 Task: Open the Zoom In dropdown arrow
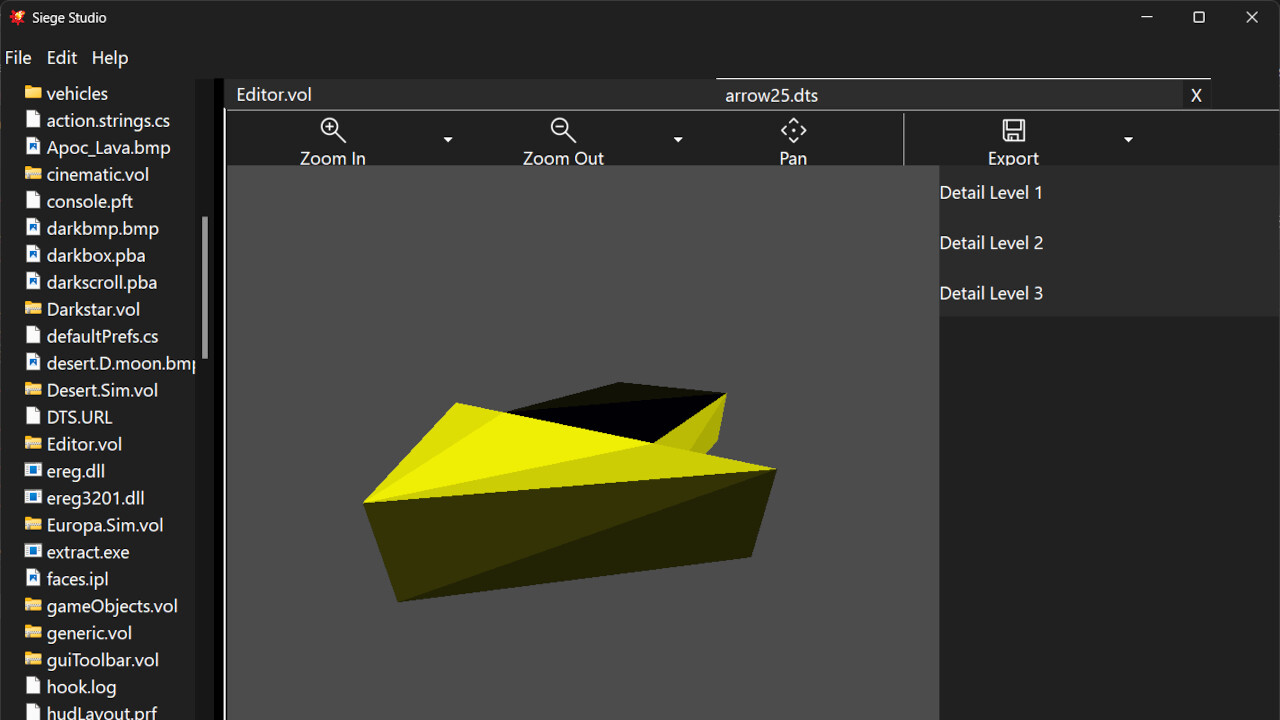click(x=448, y=139)
